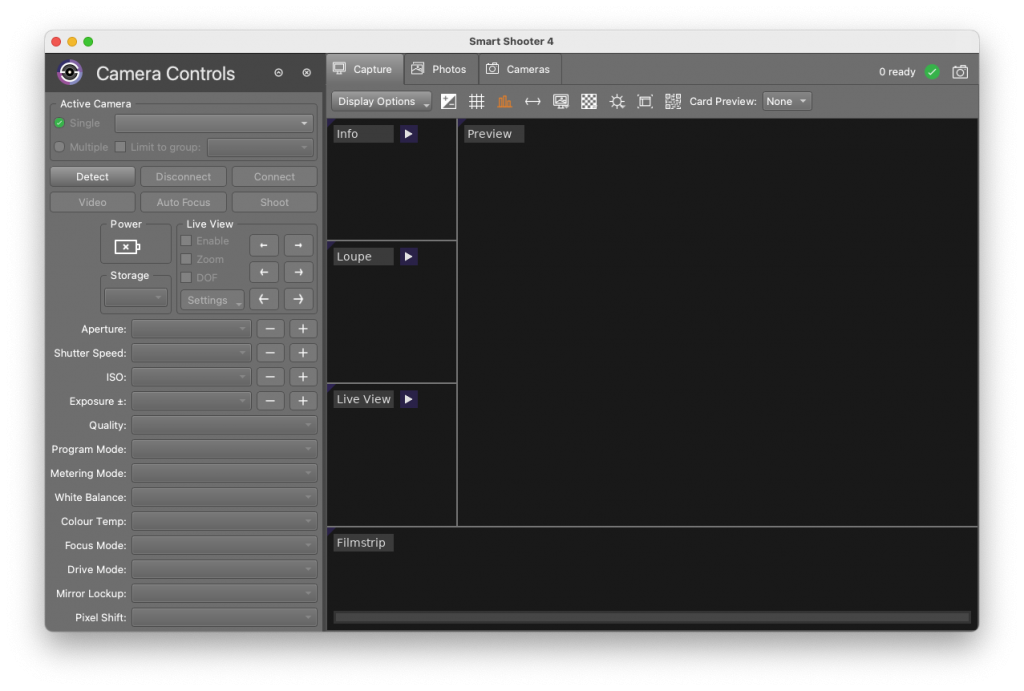This screenshot has width=1024, height=691.
Task: Click the brightness sun icon
Action: tap(617, 101)
